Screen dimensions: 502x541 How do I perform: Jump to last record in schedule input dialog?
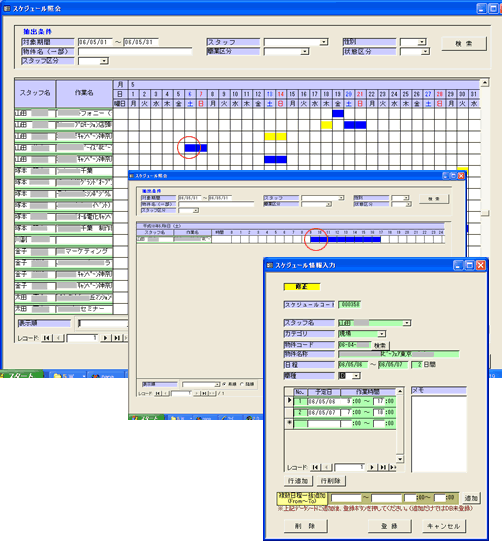383,467
